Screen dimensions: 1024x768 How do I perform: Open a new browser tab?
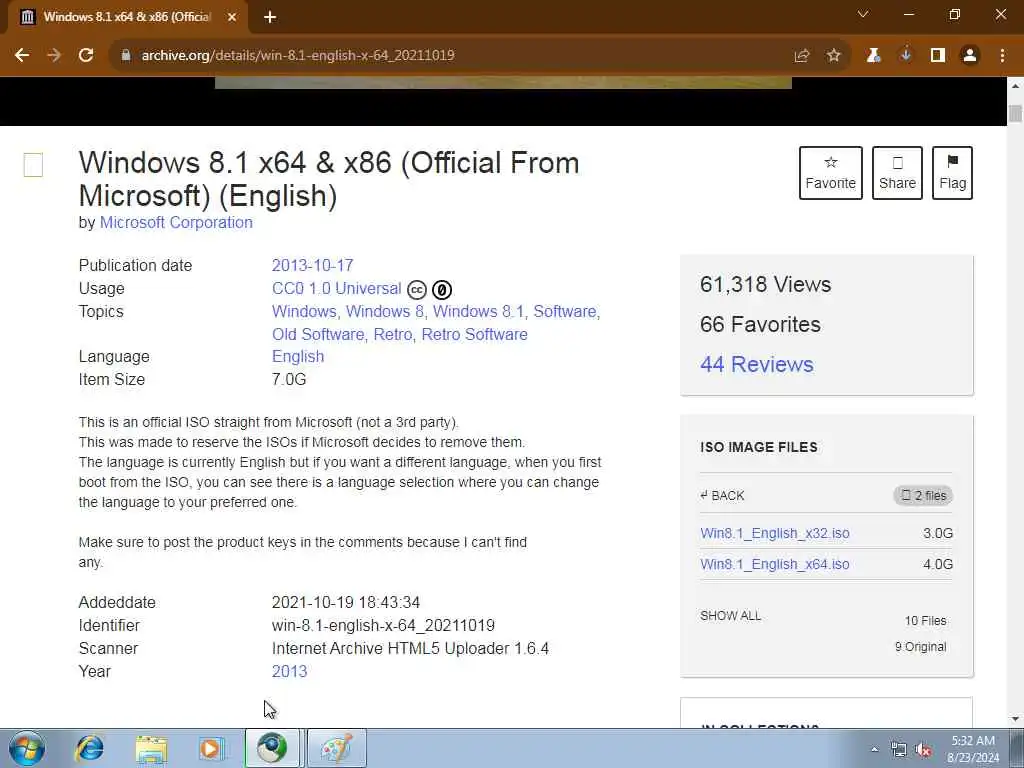click(270, 18)
